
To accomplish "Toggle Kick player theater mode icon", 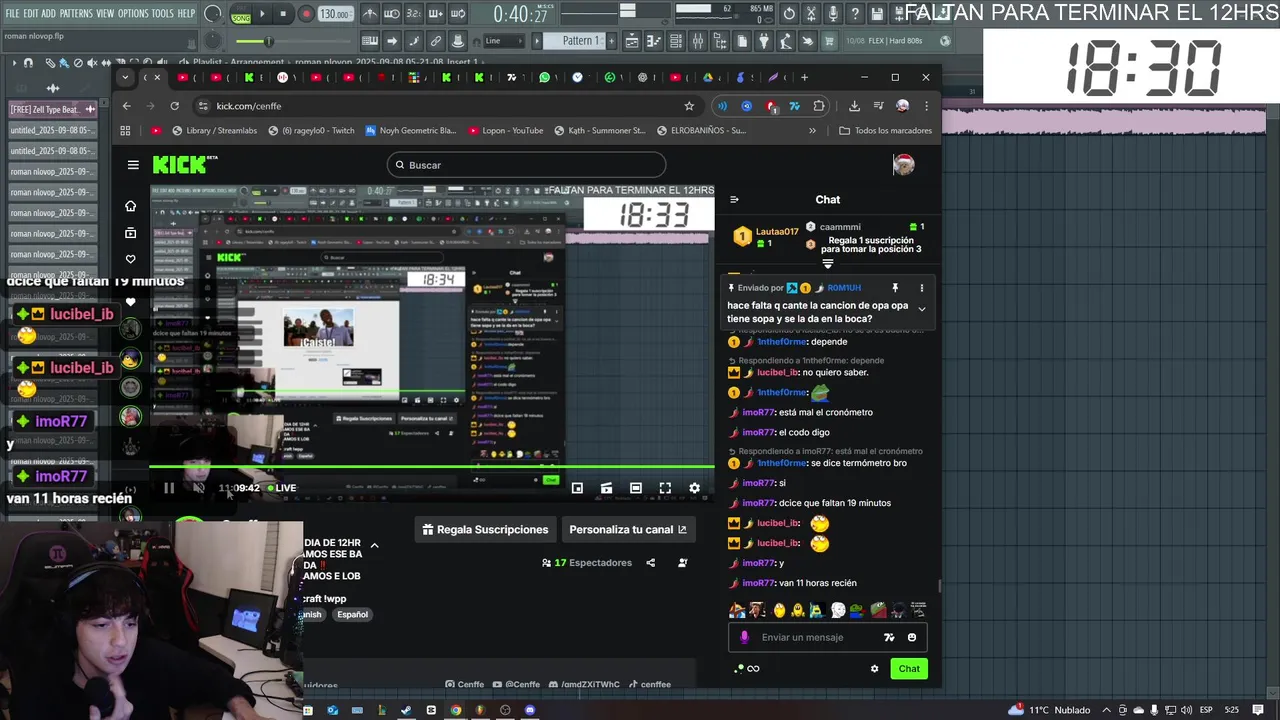I will point(636,488).
